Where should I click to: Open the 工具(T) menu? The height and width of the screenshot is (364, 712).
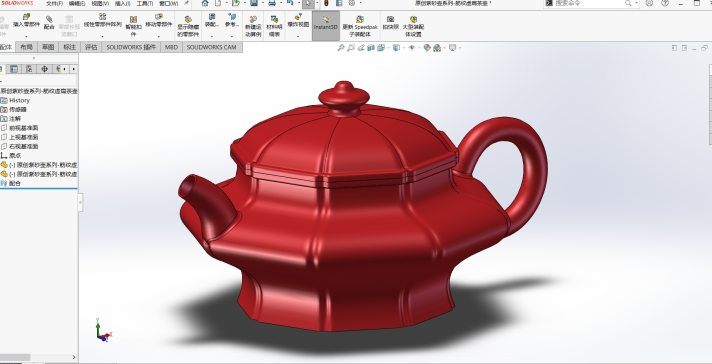(x=145, y=4)
